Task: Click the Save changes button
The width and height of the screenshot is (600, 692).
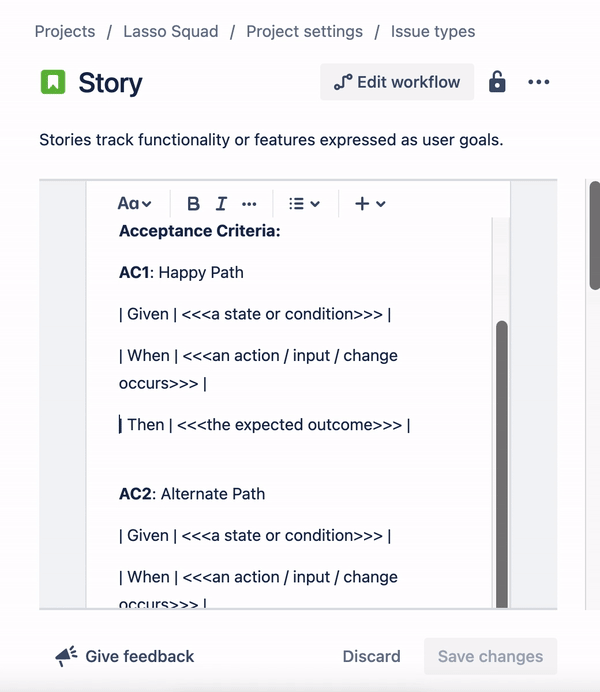Action: coord(491,656)
